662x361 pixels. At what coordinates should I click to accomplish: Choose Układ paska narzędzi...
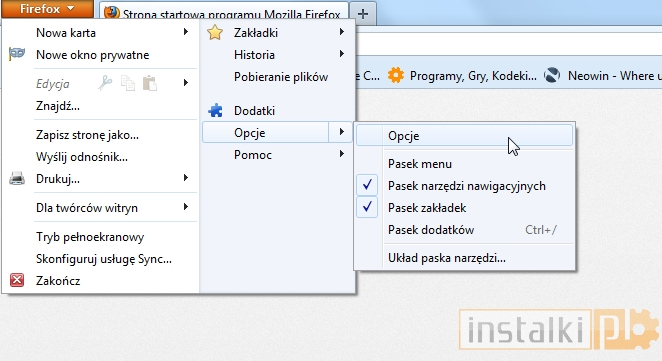point(464,258)
